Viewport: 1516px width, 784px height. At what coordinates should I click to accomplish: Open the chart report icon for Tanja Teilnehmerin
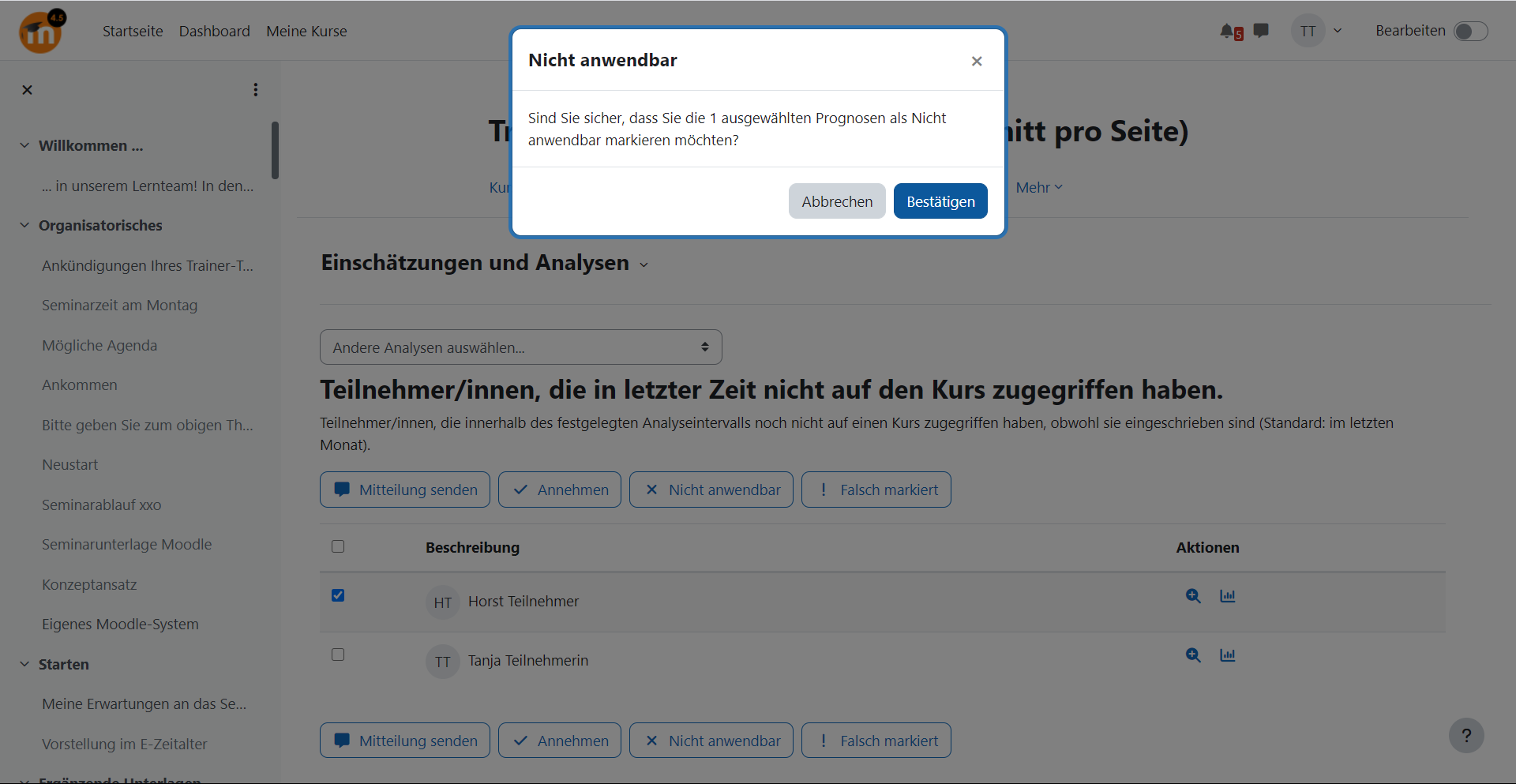1227,655
